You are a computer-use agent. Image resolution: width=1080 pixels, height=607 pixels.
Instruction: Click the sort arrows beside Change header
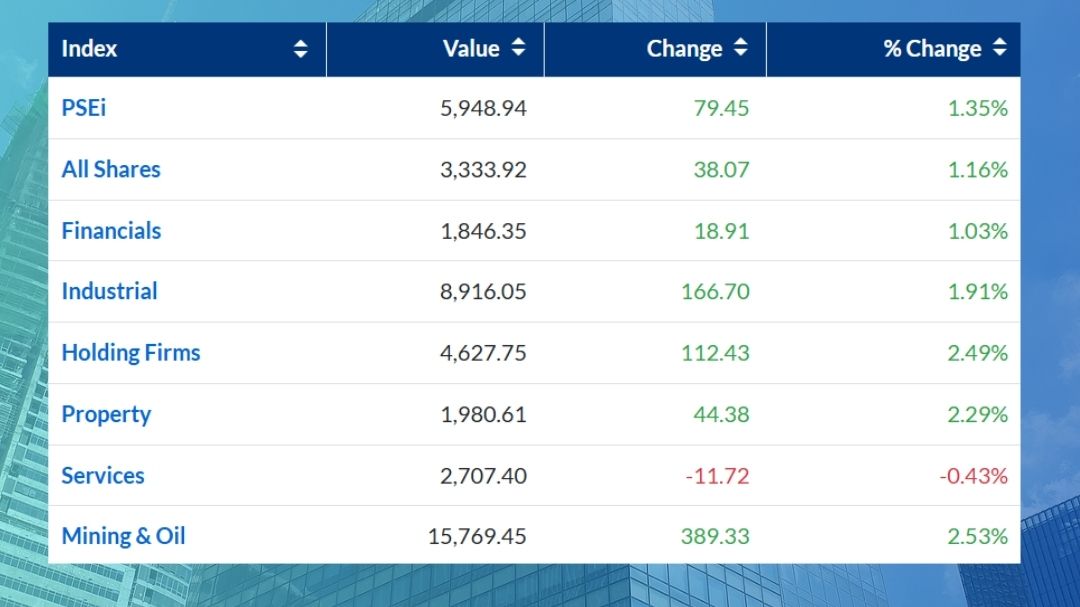pyautogui.click(x=740, y=48)
